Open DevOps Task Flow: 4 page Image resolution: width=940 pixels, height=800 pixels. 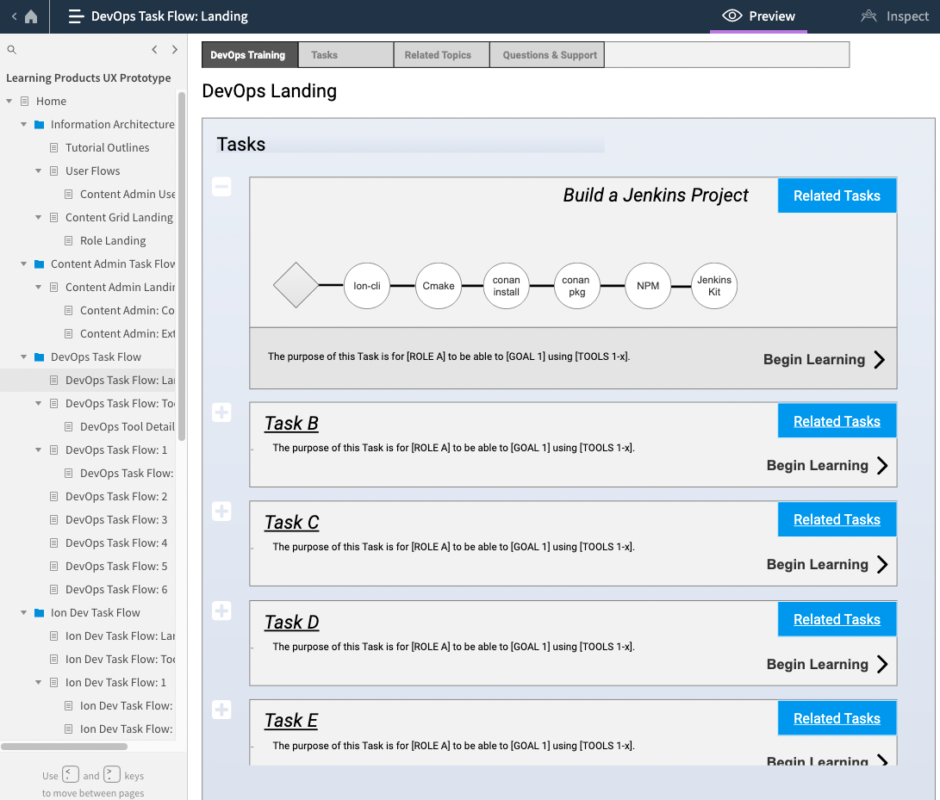[116, 543]
